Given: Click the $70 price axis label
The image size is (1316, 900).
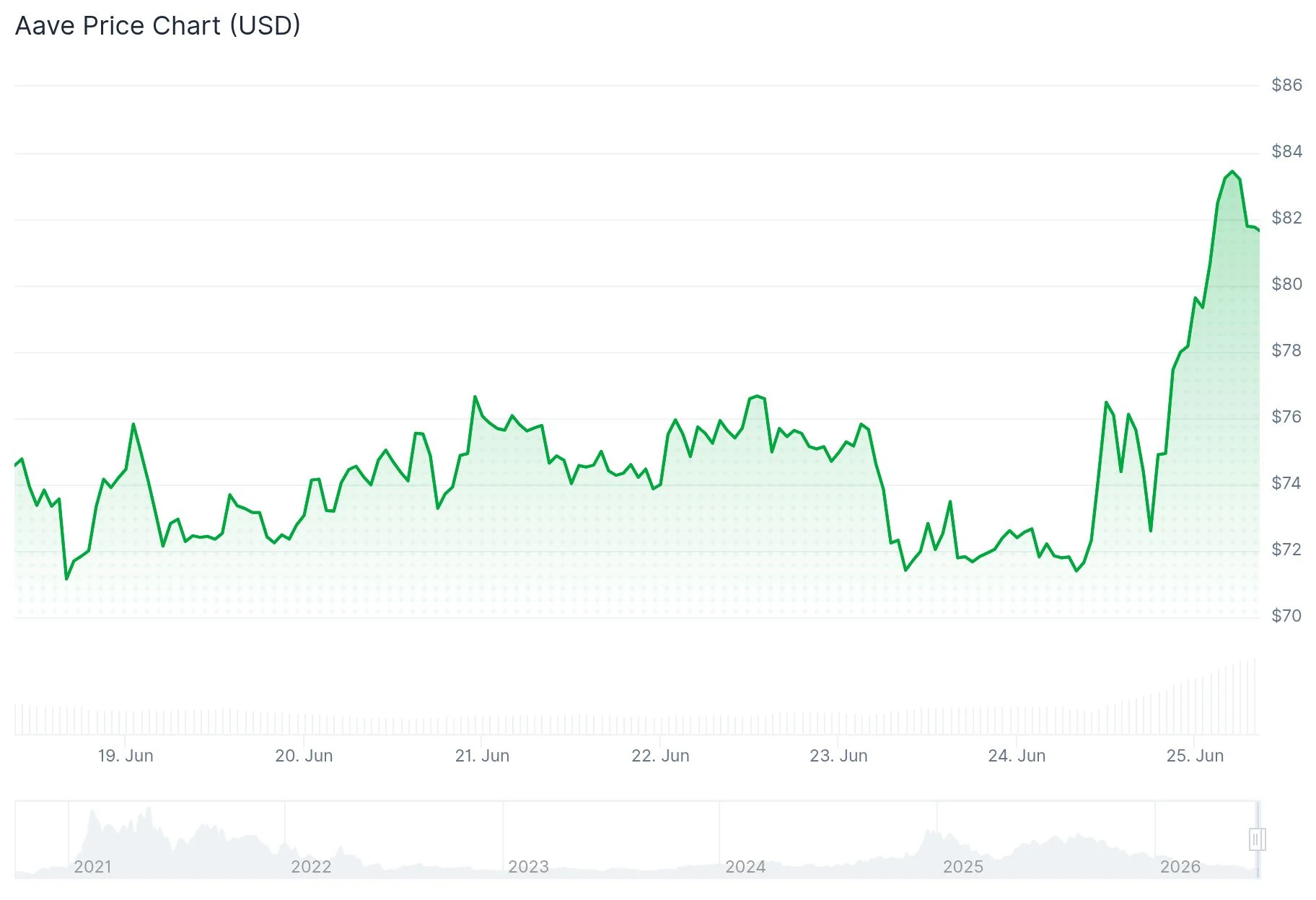Looking at the screenshot, I should coord(1286,616).
